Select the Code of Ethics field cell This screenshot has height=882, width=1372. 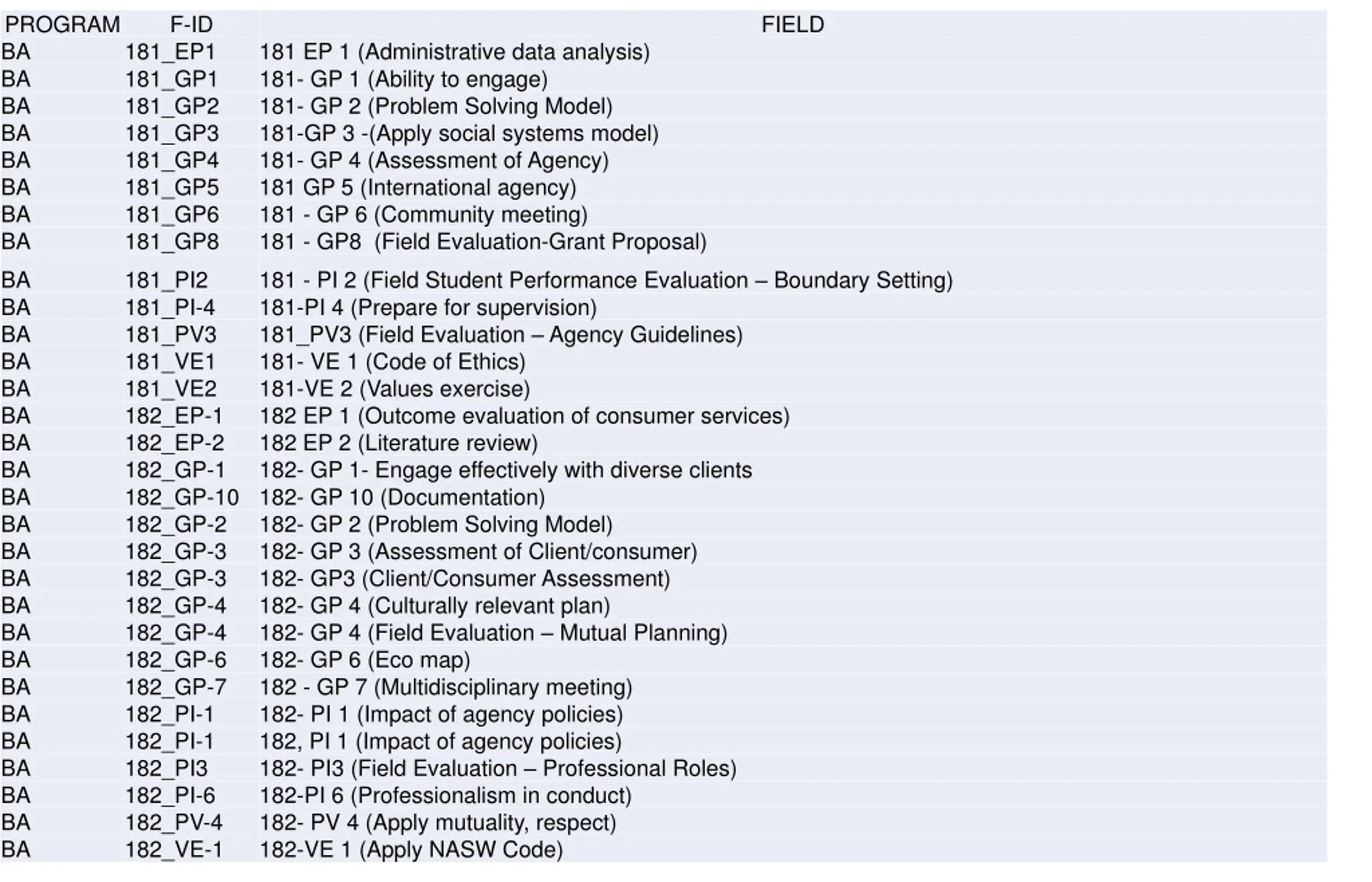(393, 362)
